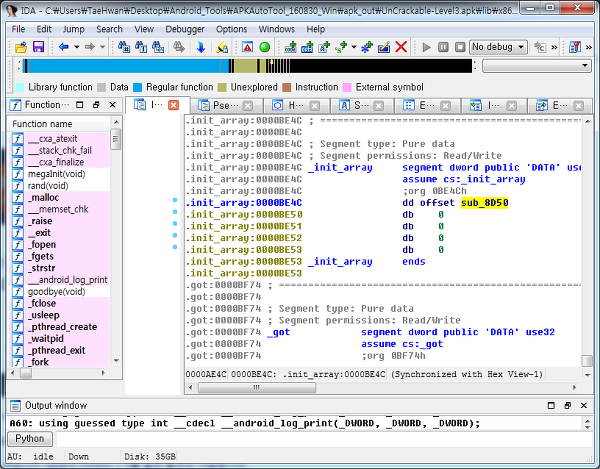
Task: Switch to the Strings tab
Action: tap(362, 106)
